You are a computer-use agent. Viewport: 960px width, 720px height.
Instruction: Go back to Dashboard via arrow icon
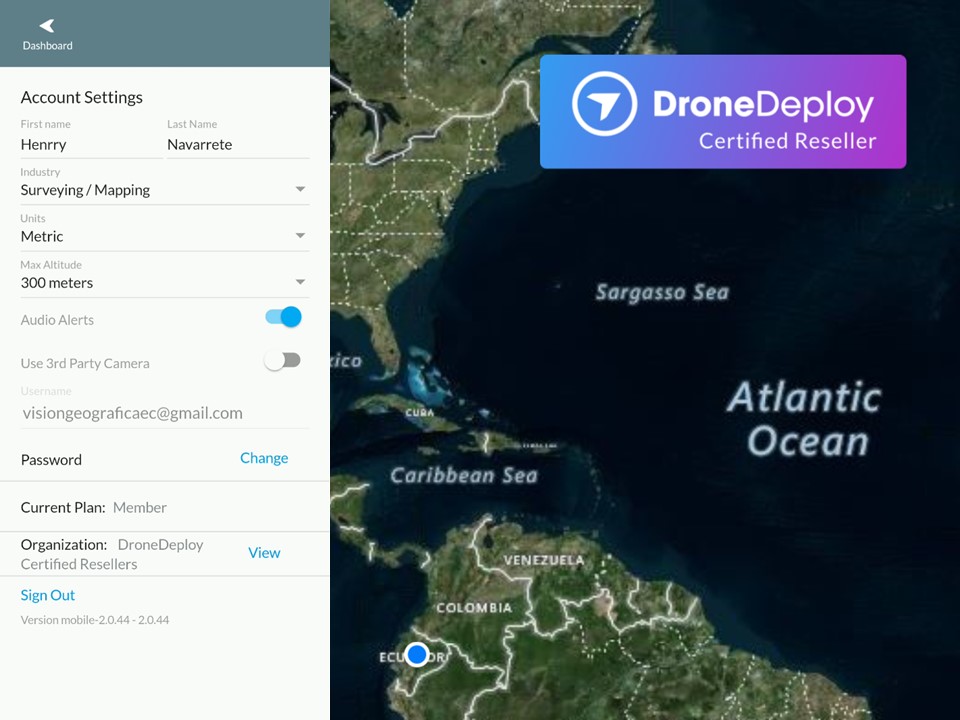[x=47, y=26]
